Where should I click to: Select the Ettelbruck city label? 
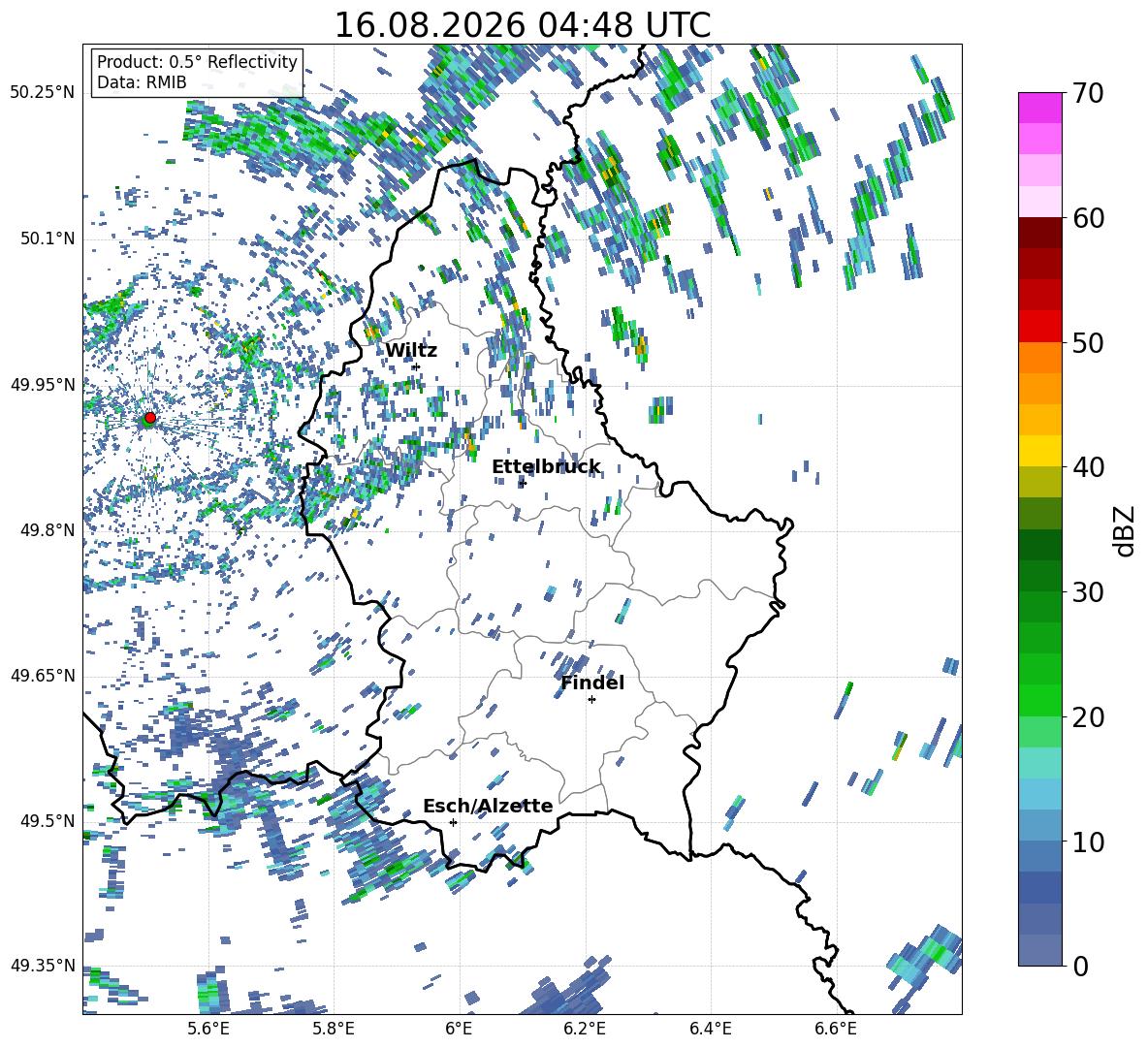coord(546,467)
